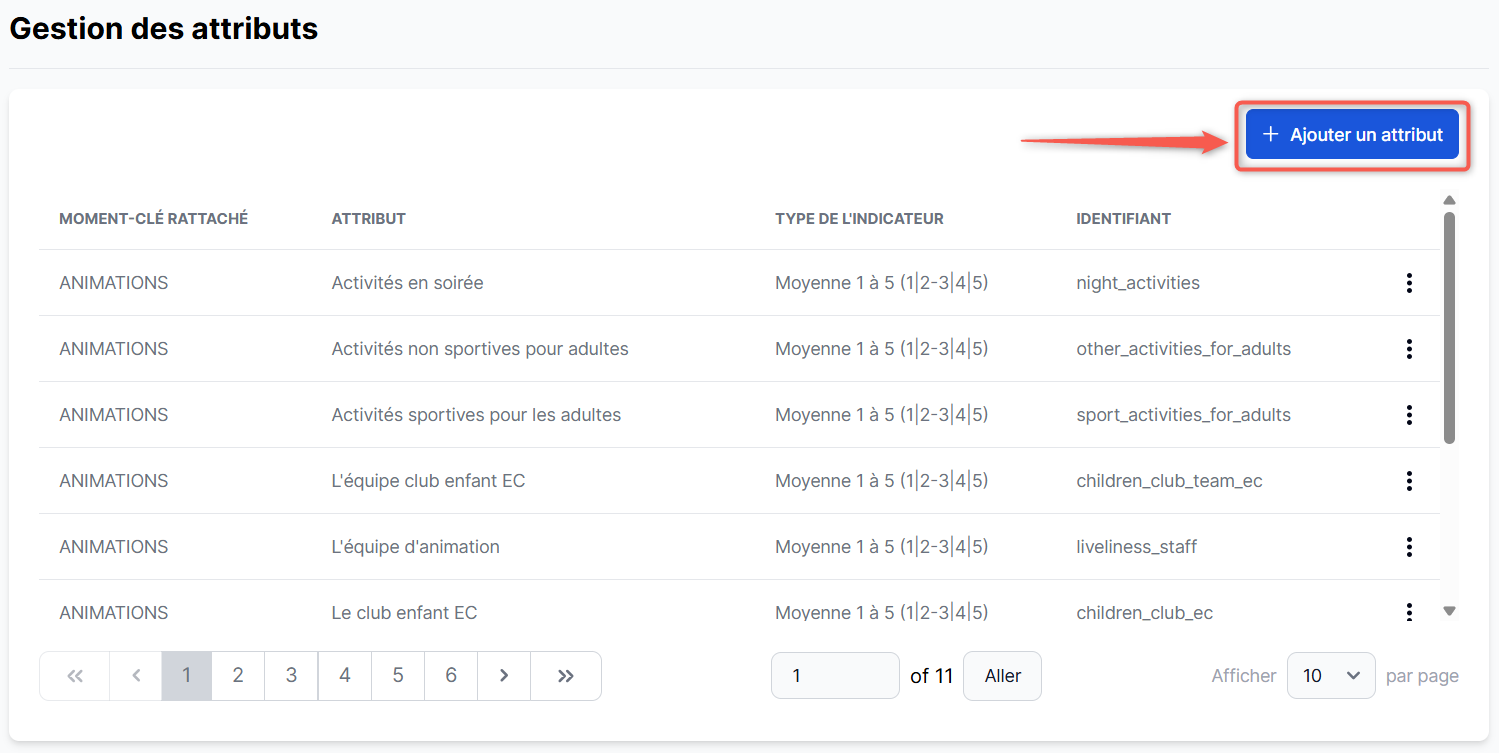Open the rows per page dropdown

point(1331,676)
